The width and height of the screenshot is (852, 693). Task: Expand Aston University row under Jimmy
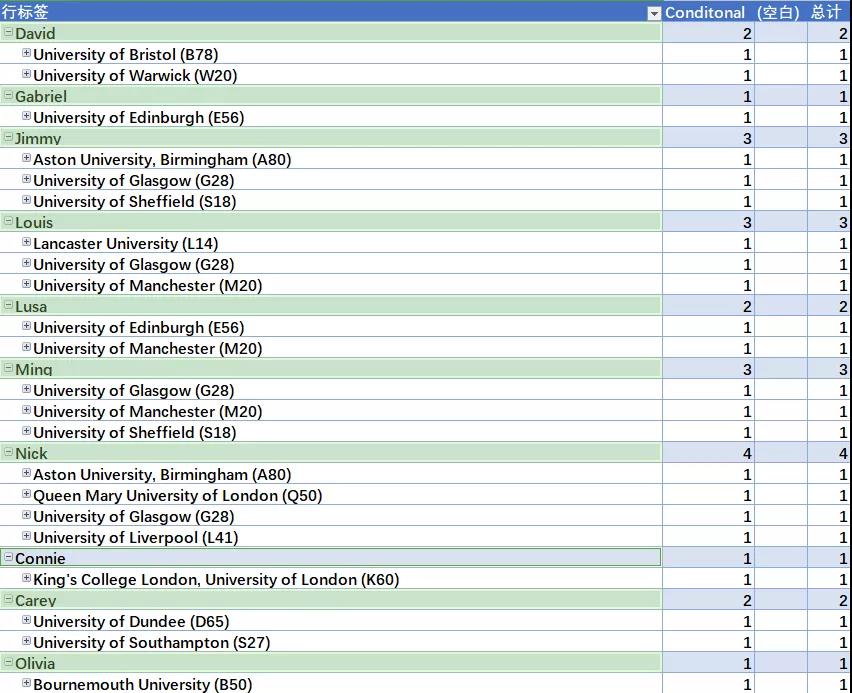(27, 159)
